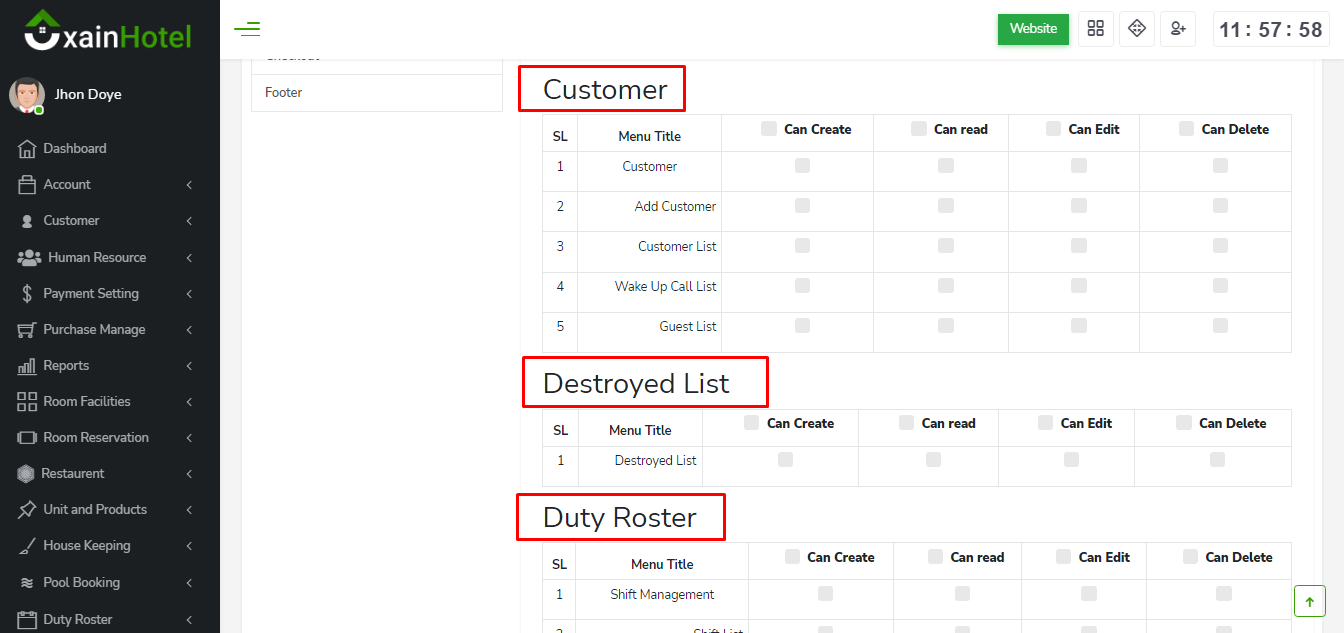Click the diamond-shaped icon in top bar

pos(1136,29)
